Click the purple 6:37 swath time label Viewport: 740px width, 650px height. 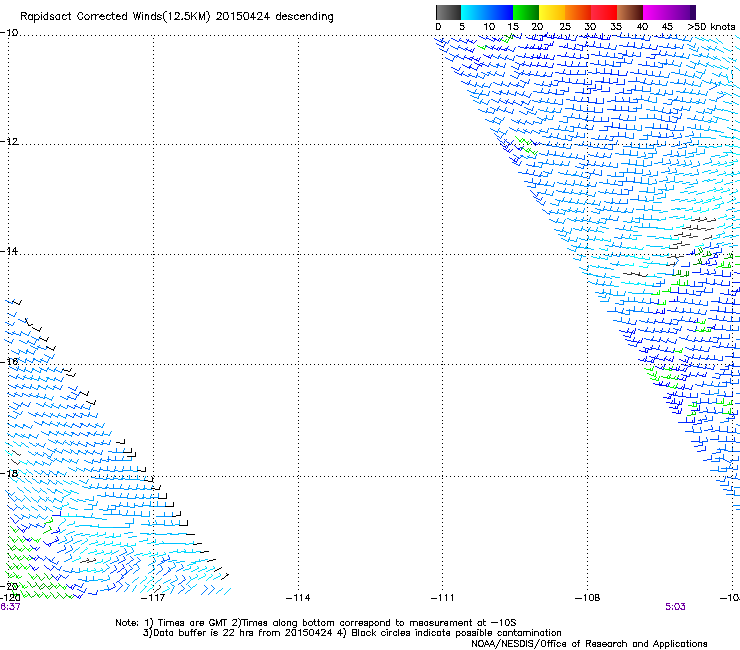point(10,607)
